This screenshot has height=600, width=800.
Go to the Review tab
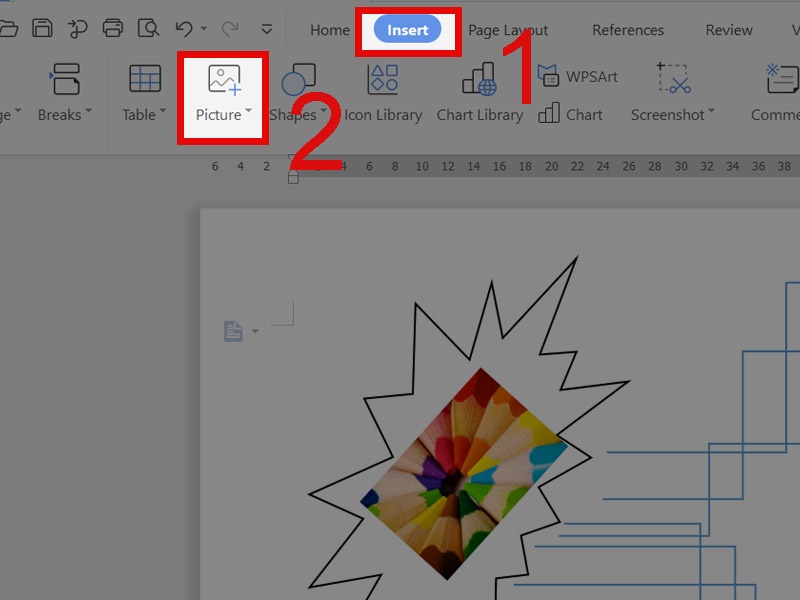pyautogui.click(x=729, y=30)
